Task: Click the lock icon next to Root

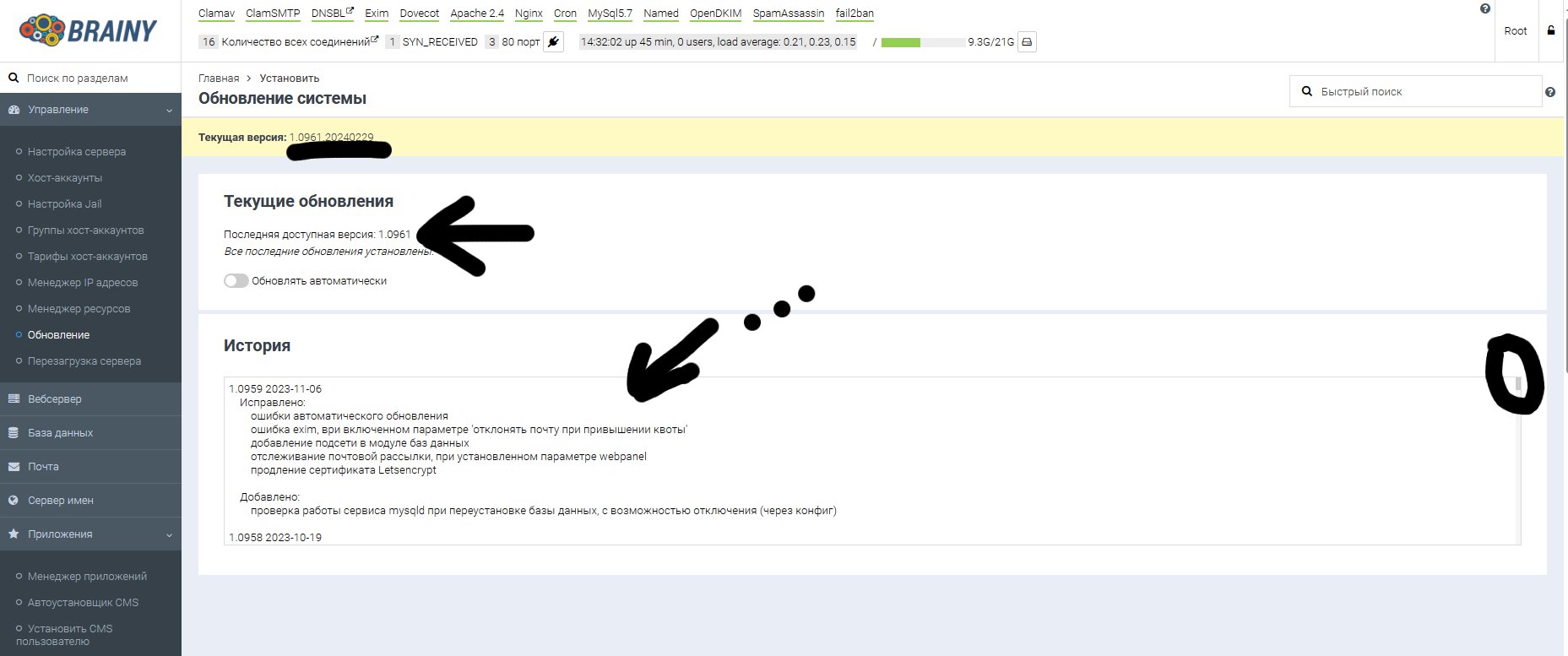Action: pyautogui.click(x=1551, y=30)
